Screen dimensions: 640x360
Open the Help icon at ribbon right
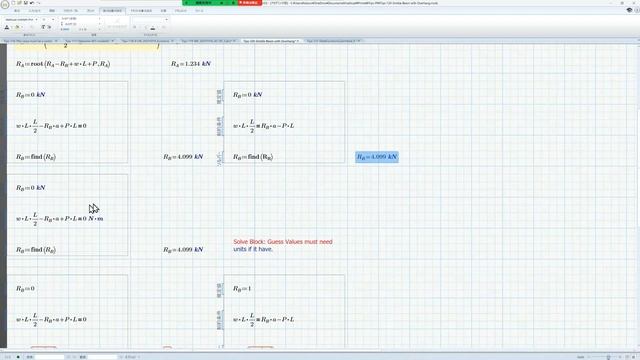click(637, 10)
